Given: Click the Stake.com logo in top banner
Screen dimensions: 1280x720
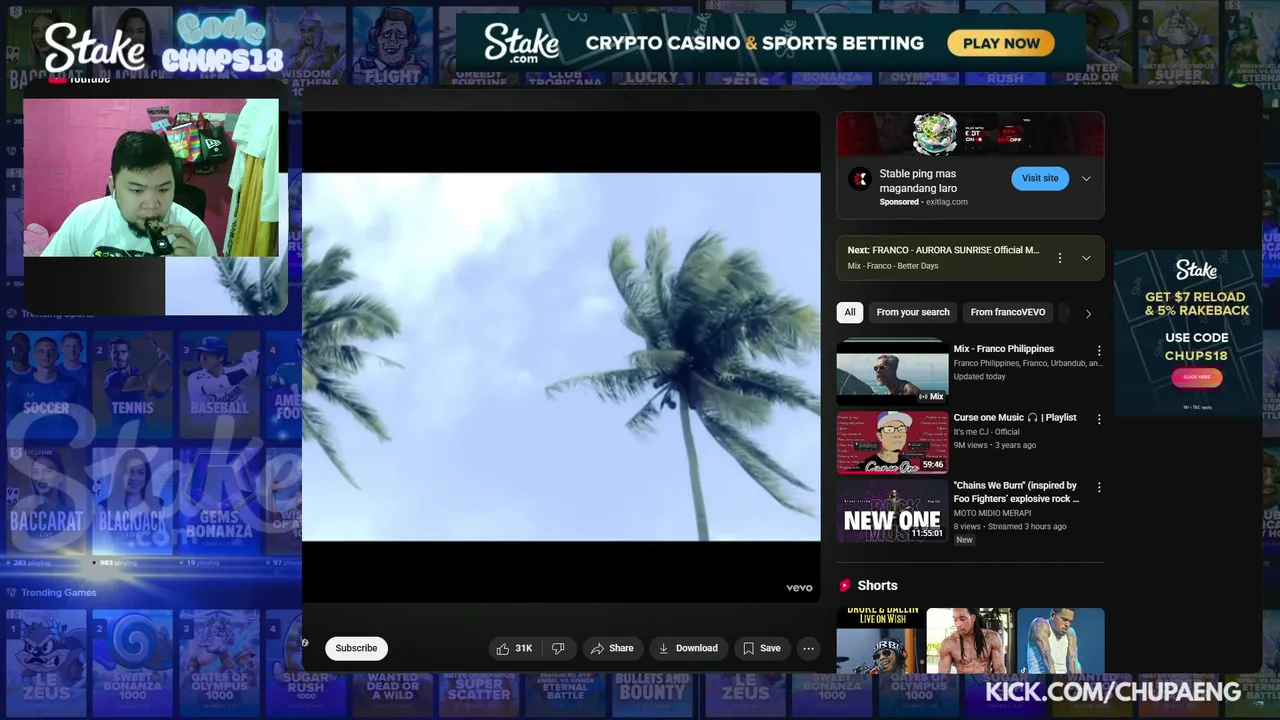Looking at the screenshot, I should pos(522,43).
